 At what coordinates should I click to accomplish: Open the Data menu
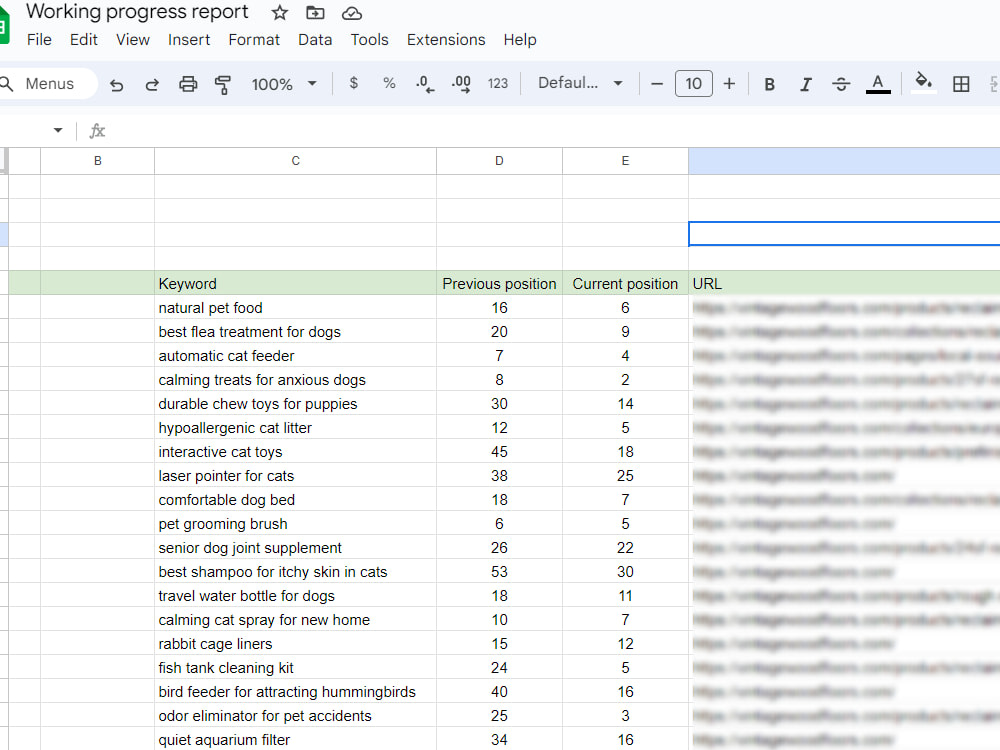click(x=315, y=40)
